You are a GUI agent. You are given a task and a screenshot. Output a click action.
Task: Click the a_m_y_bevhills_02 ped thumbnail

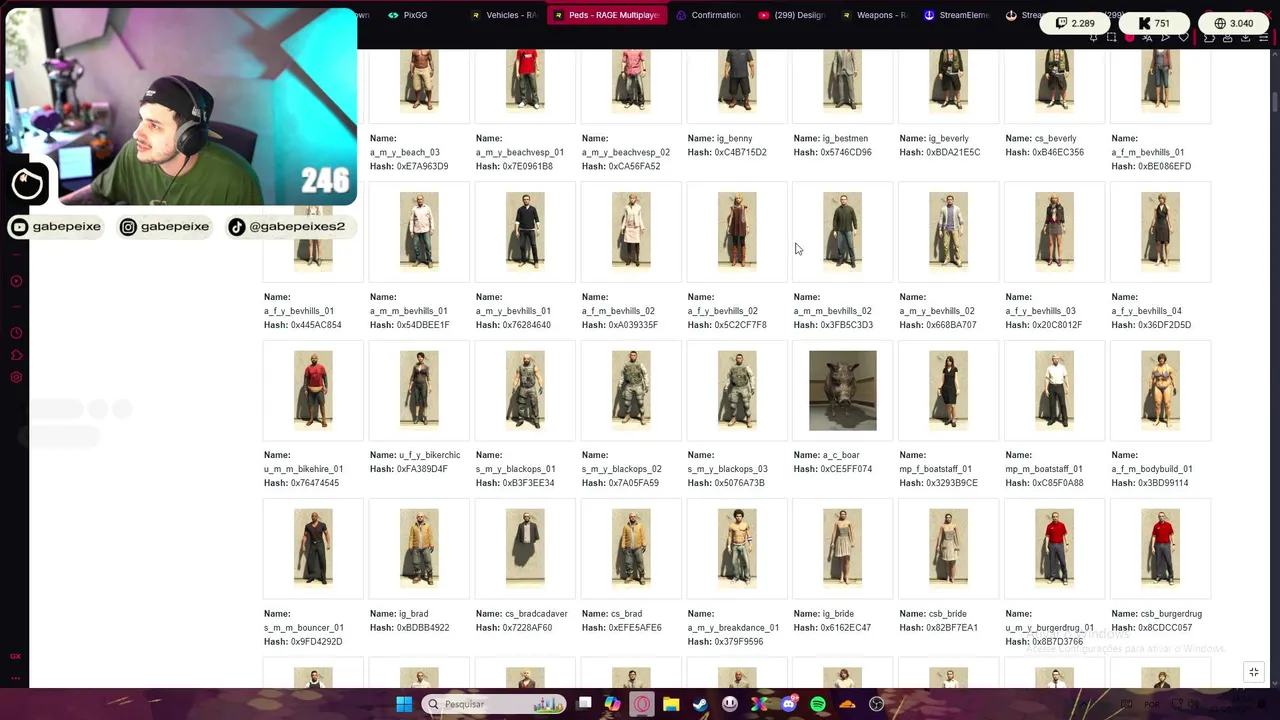tap(948, 232)
